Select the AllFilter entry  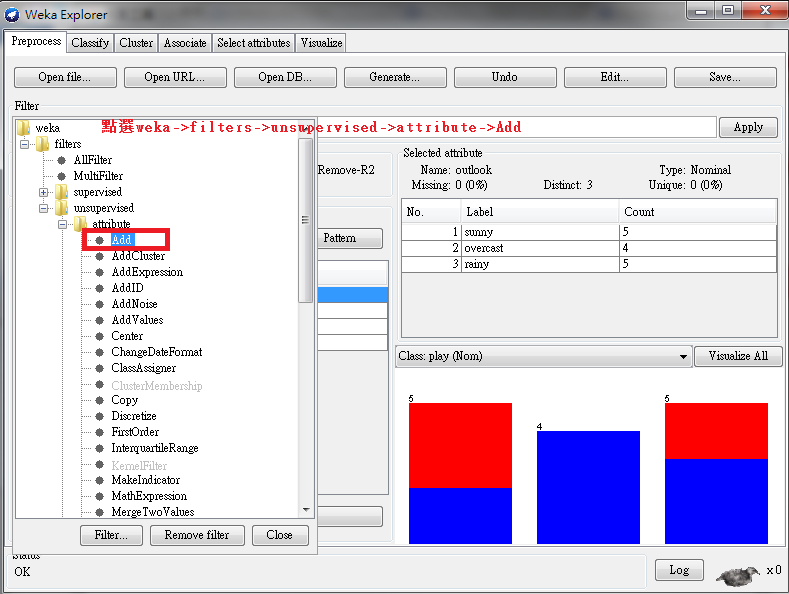(x=93, y=160)
